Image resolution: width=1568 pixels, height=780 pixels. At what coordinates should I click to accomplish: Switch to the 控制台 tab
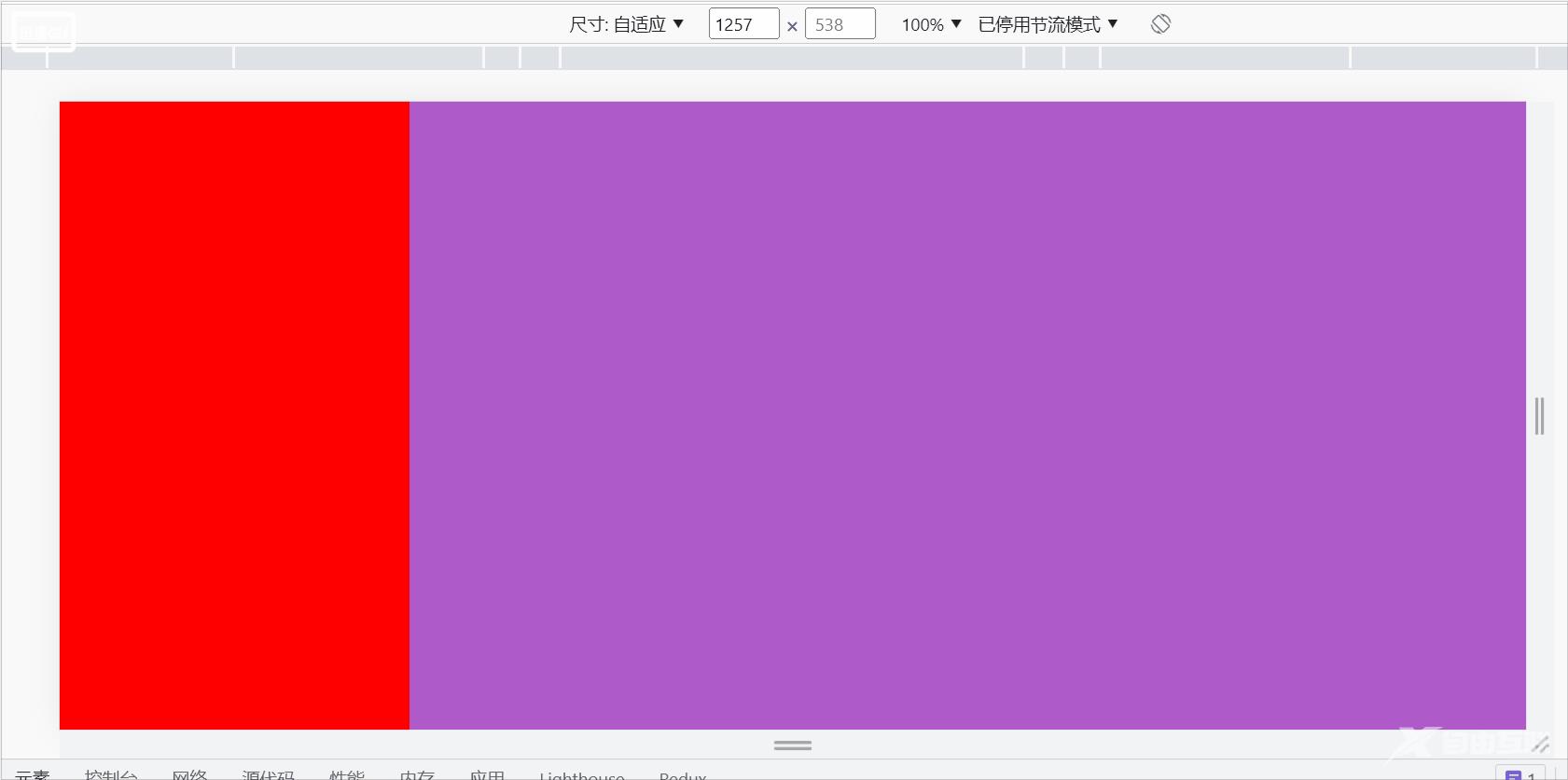coord(111,774)
